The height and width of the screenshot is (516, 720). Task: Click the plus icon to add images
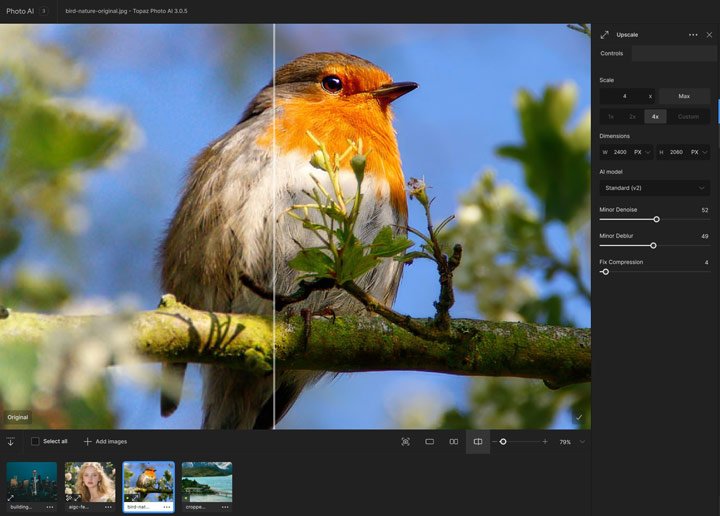pyautogui.click(x=87, y=441)
